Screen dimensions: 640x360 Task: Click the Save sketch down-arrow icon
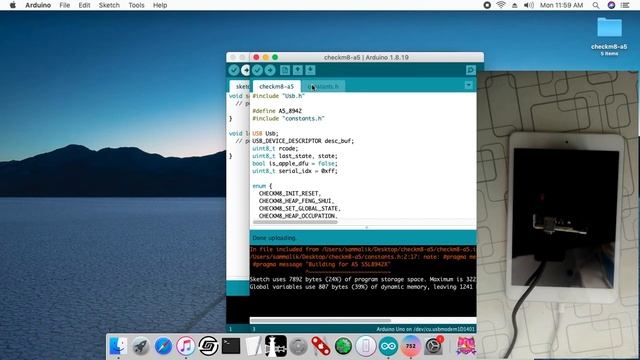click(310, 70)
